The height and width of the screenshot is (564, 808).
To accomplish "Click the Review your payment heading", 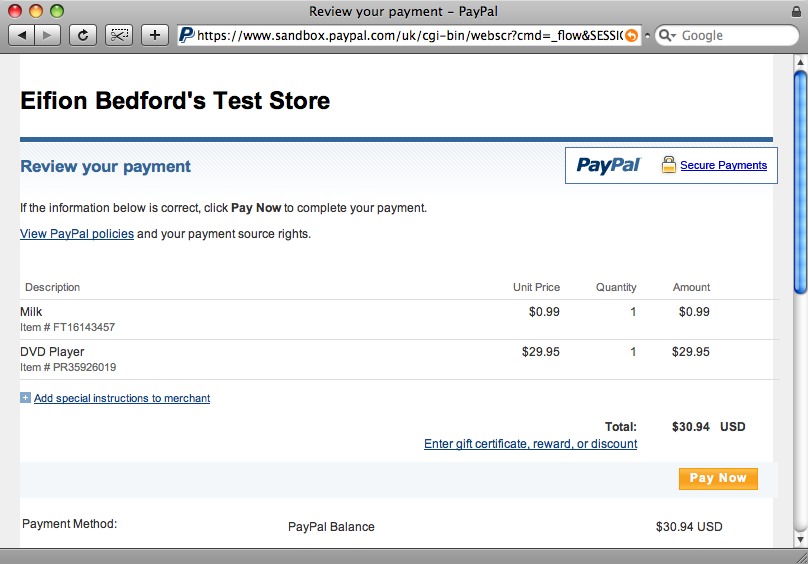I will (x=106, y=167).
